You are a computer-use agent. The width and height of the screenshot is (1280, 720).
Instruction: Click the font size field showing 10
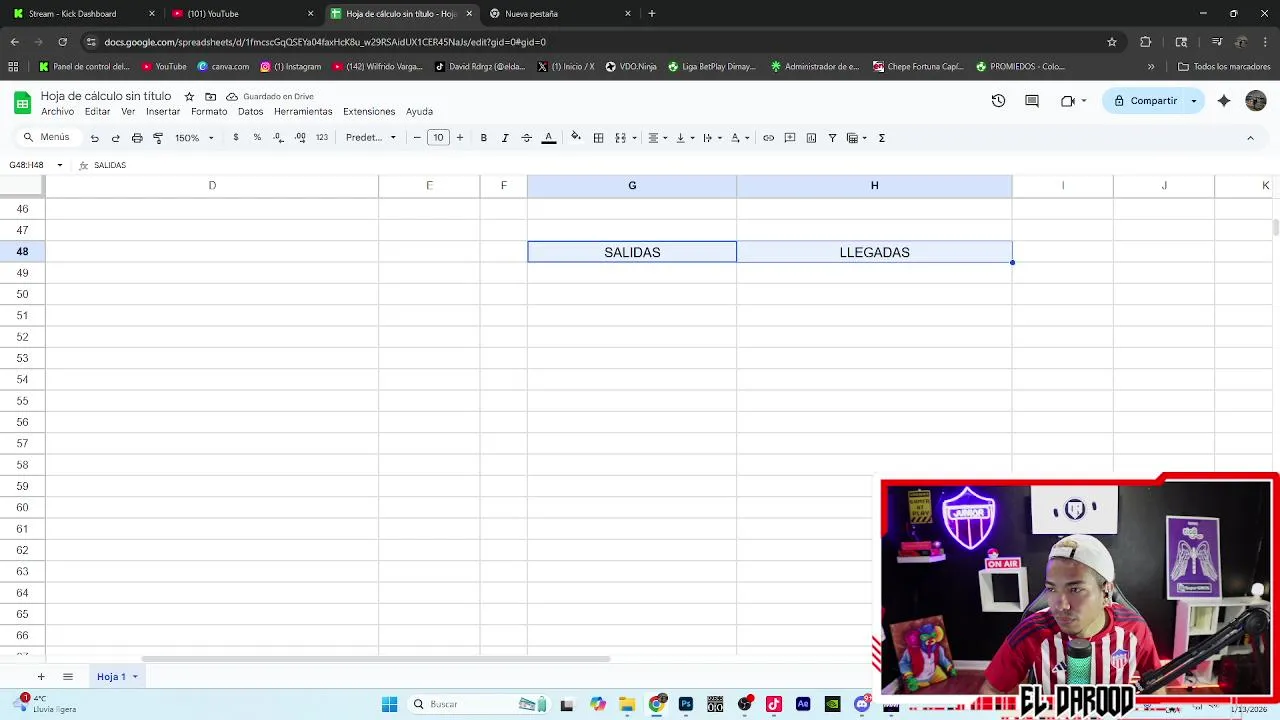click(x=438, y=138)
